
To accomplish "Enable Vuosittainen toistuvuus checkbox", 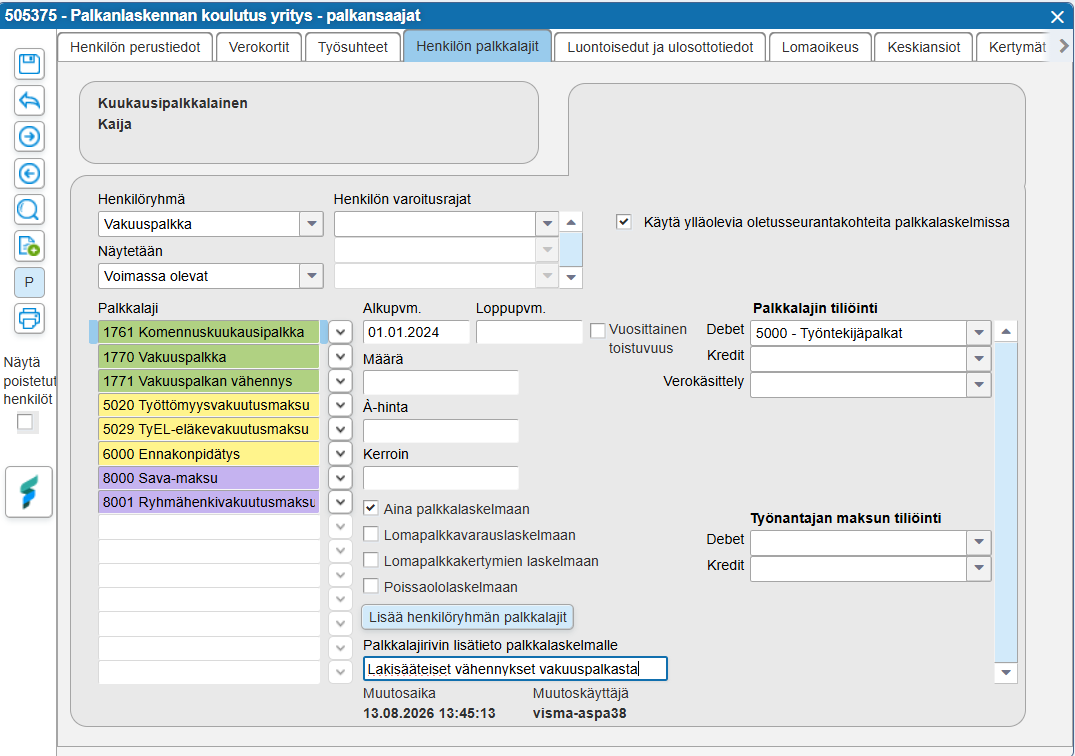I will 598,330.
